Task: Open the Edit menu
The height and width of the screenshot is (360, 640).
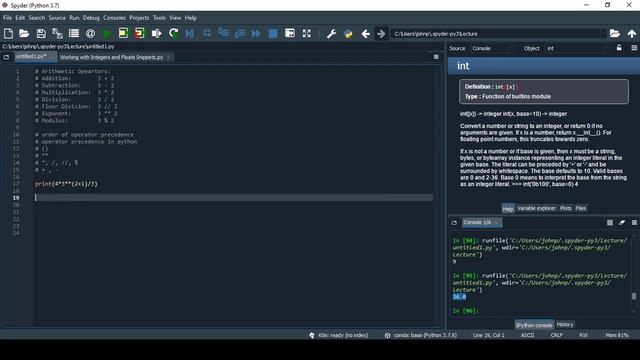Action: (x=20, y=18)
